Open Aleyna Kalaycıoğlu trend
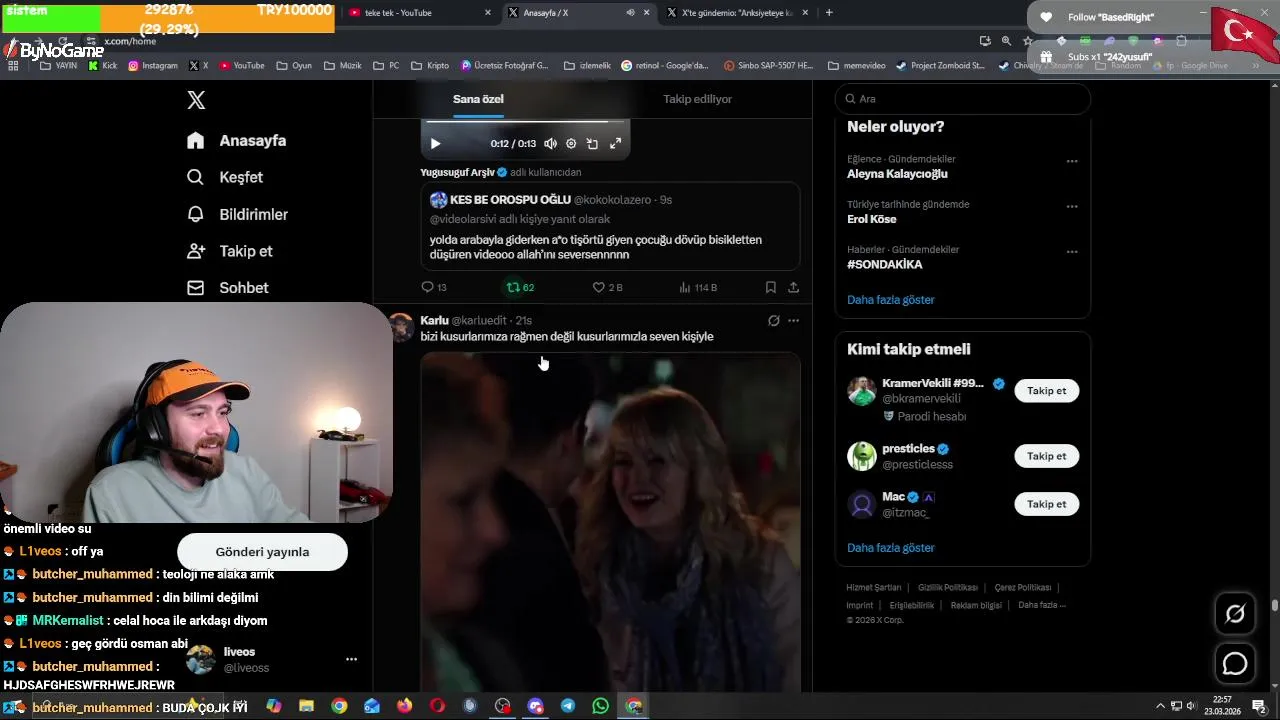 click(x=897, y=174)
